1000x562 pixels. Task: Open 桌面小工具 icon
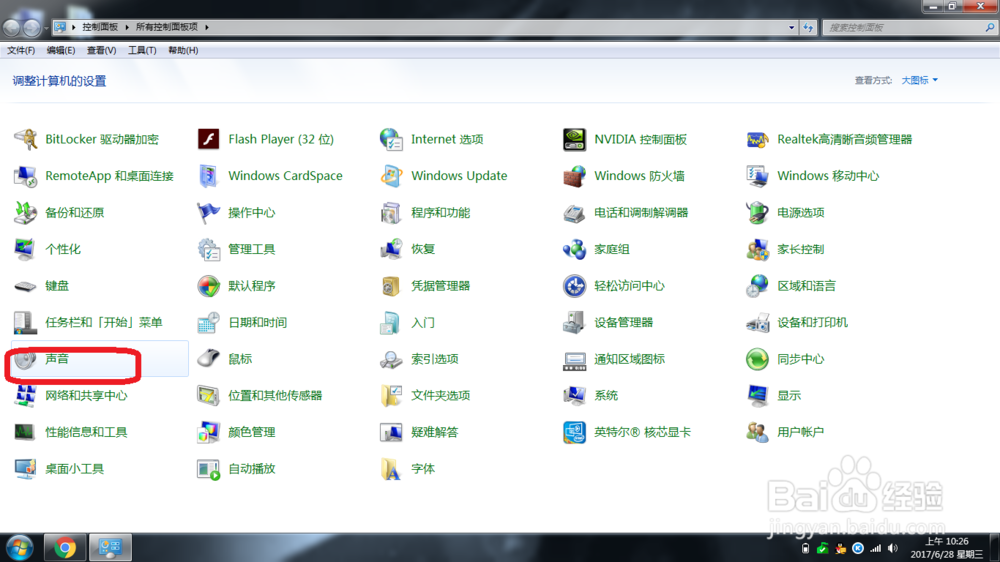coord(26,469)
